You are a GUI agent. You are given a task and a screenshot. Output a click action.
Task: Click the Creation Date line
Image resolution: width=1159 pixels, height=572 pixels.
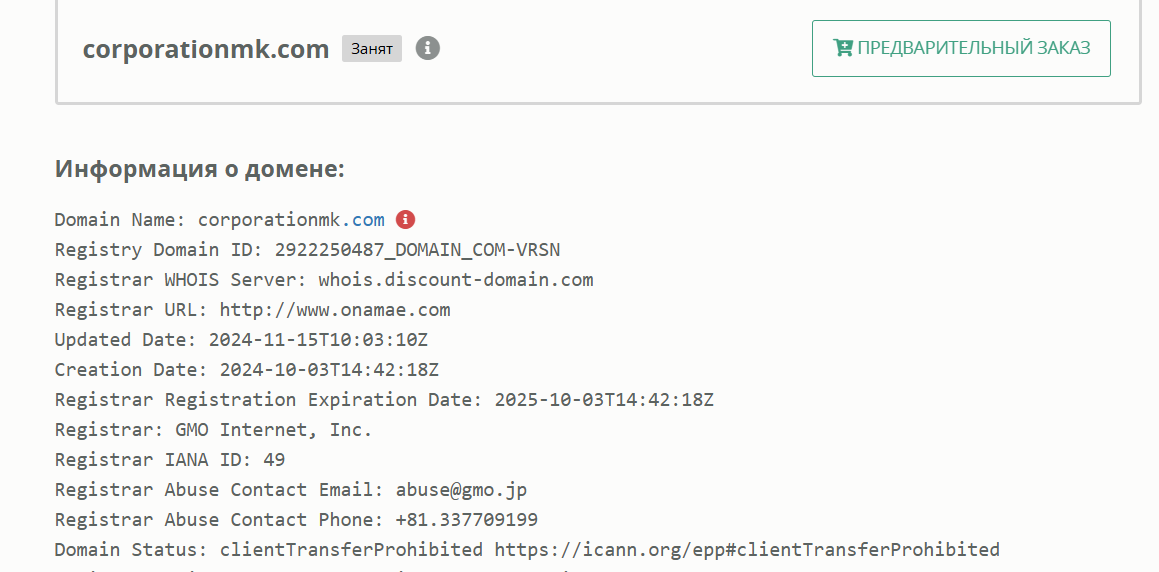(x=247, y=370)
